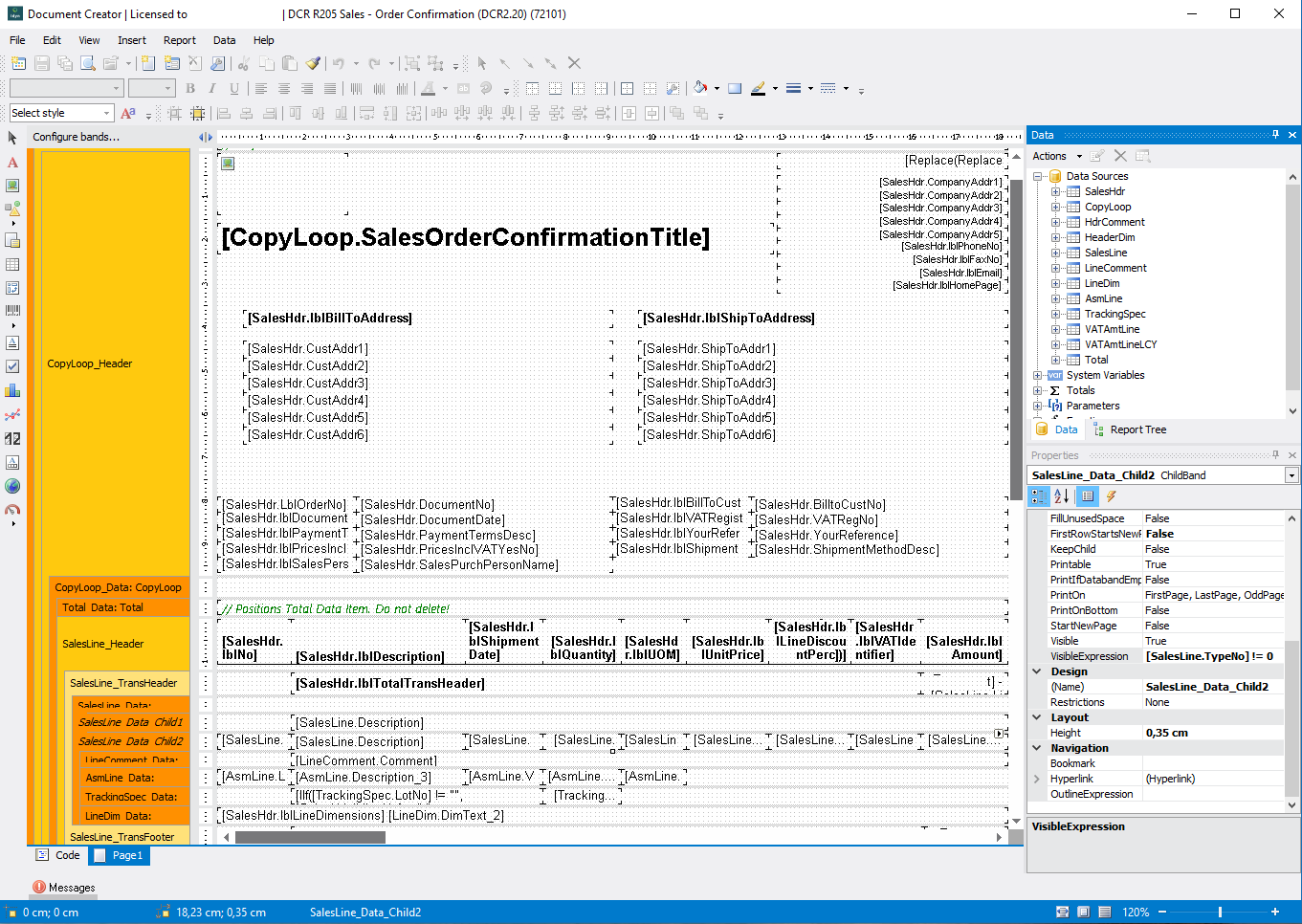Click the zoom out minus button
The width and height of the screenshot is (1302, 924).
pos(1164,913)
